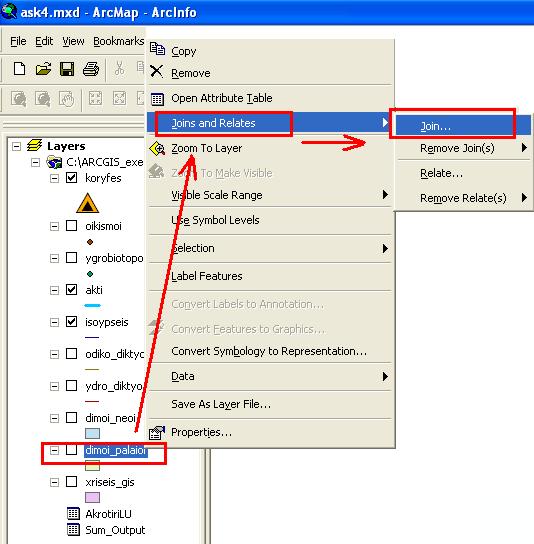Click the Zoom To Layer icon
Screen dimensions: 534x544
coord(157,148)
